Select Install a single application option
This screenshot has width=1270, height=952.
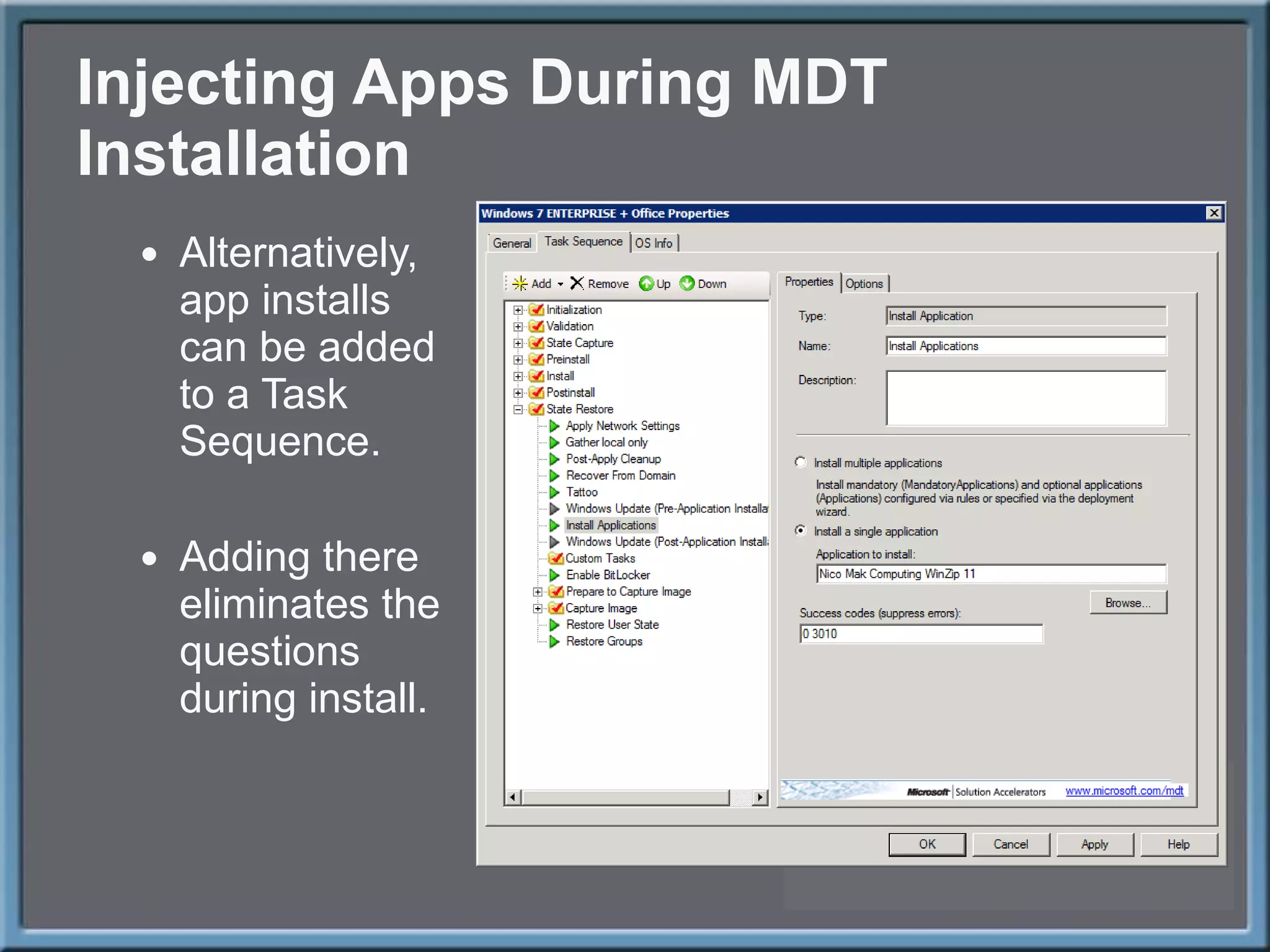[801, 531]
